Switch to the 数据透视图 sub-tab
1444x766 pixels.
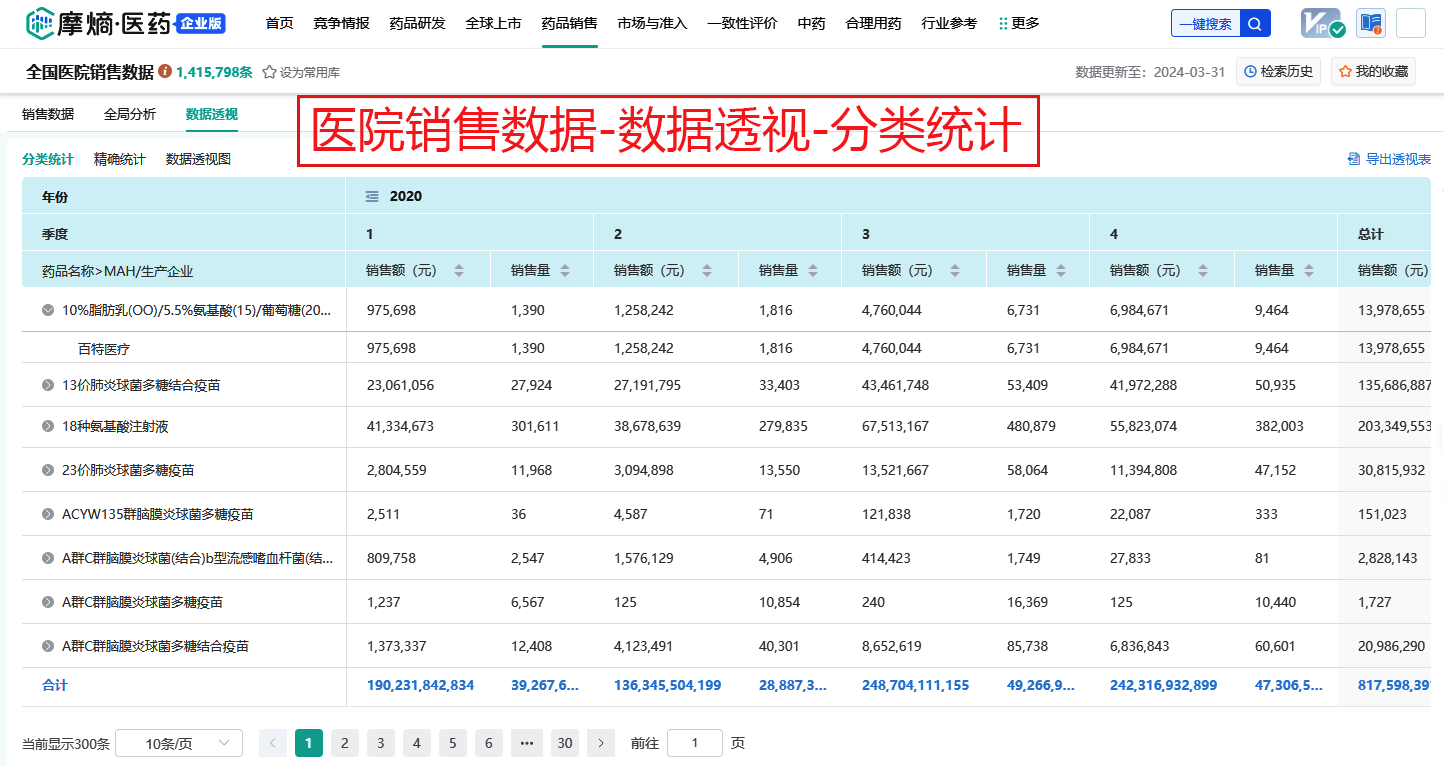coord(199,159)
